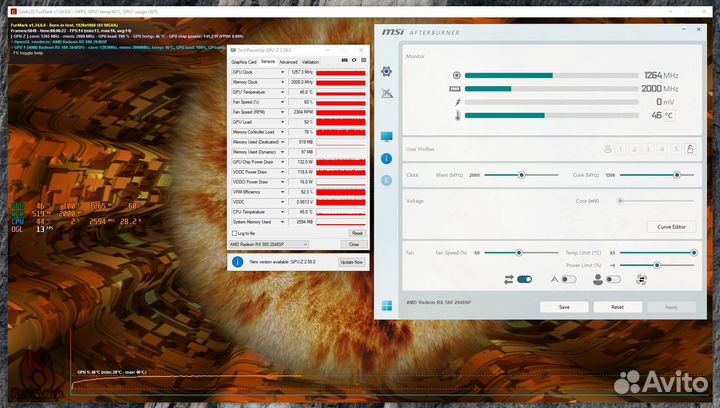This screenshot has width=720, height=408.
Task: Switch to the Sensors tab in GPU-Z
Action: (x=268, y=61)
